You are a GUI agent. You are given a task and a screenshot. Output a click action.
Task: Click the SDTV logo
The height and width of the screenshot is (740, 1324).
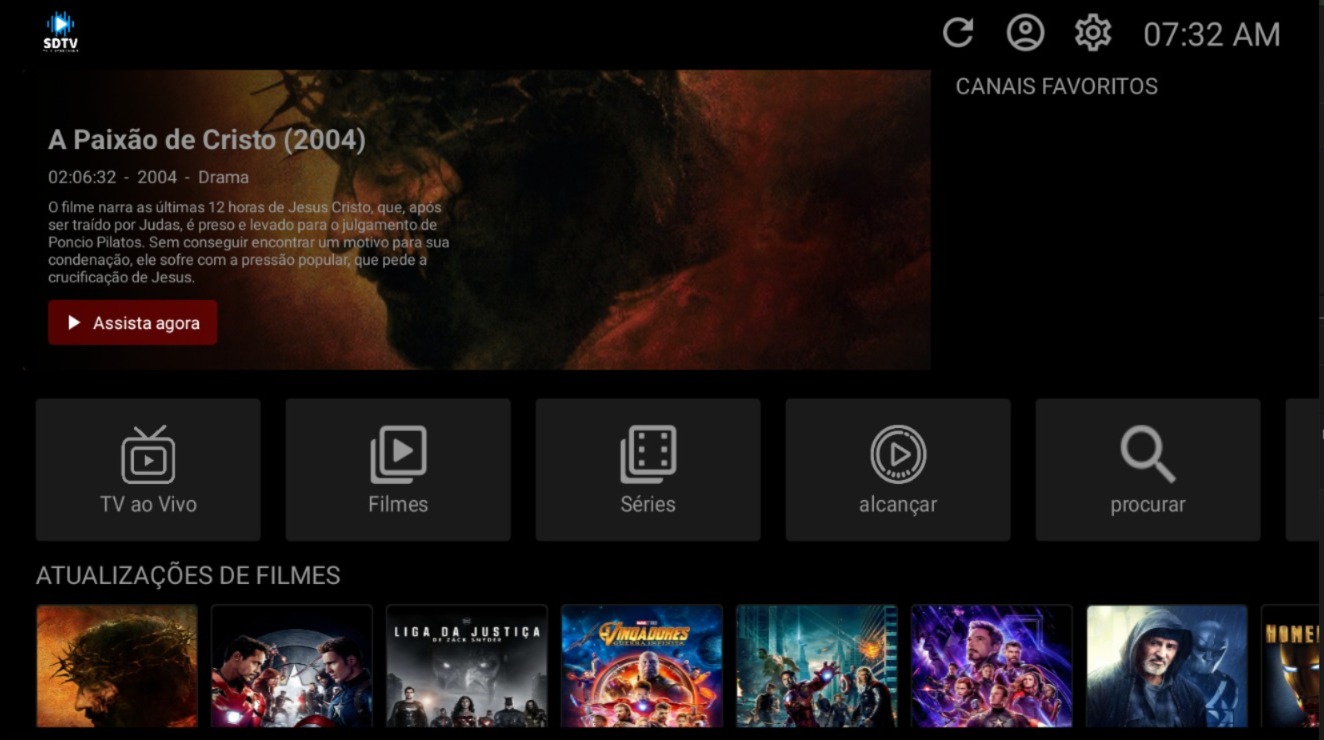pos(60,31)
